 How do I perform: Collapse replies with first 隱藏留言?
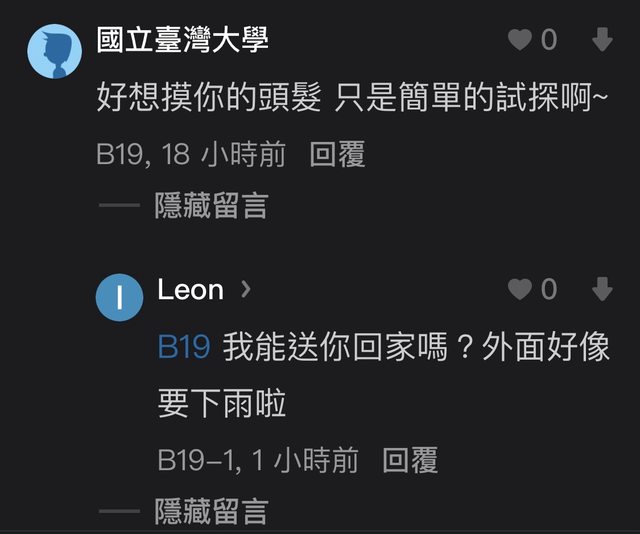tap(211, 207)
